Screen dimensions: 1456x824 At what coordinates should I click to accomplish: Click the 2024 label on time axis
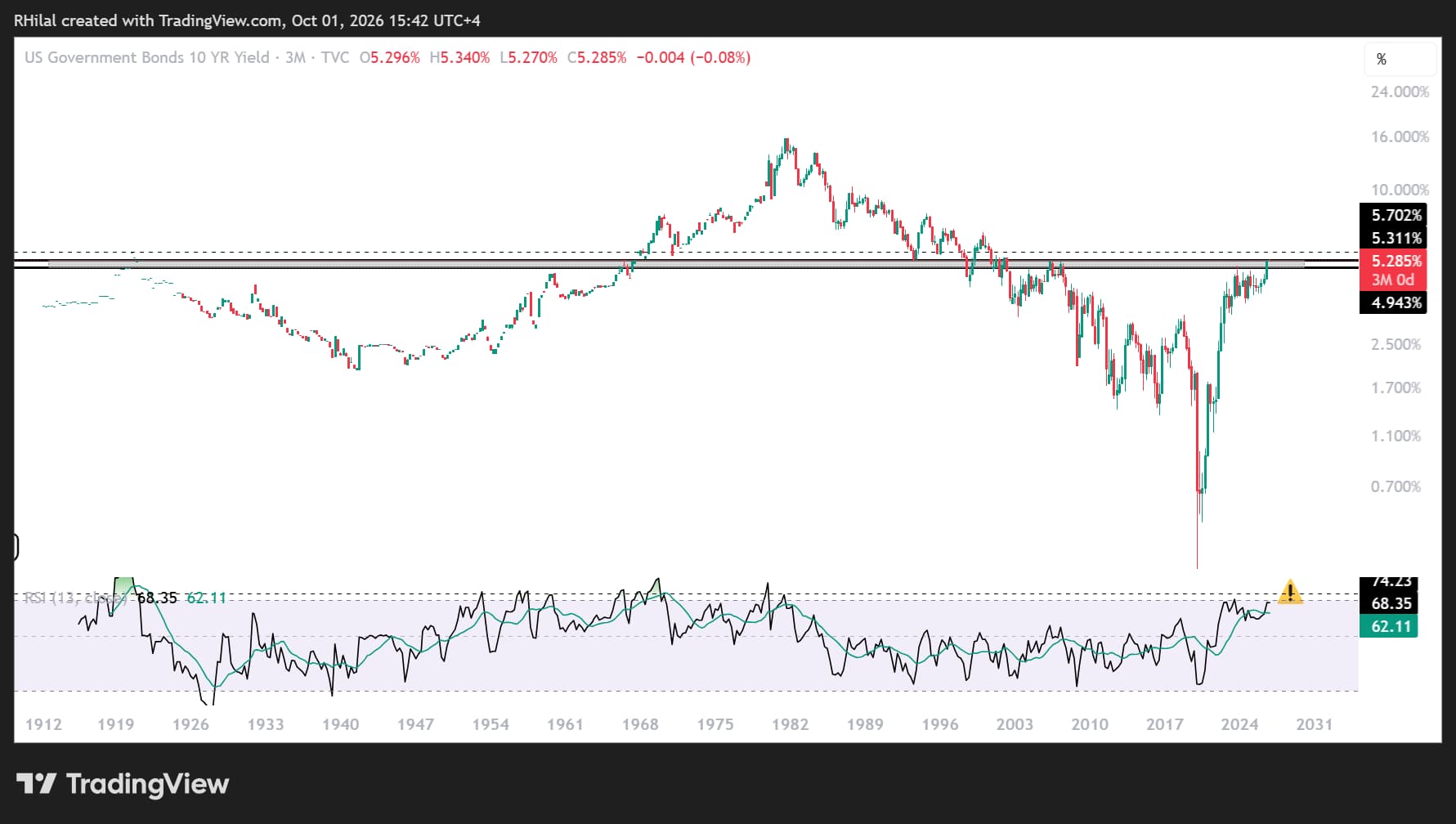[x=1239, y=724]
